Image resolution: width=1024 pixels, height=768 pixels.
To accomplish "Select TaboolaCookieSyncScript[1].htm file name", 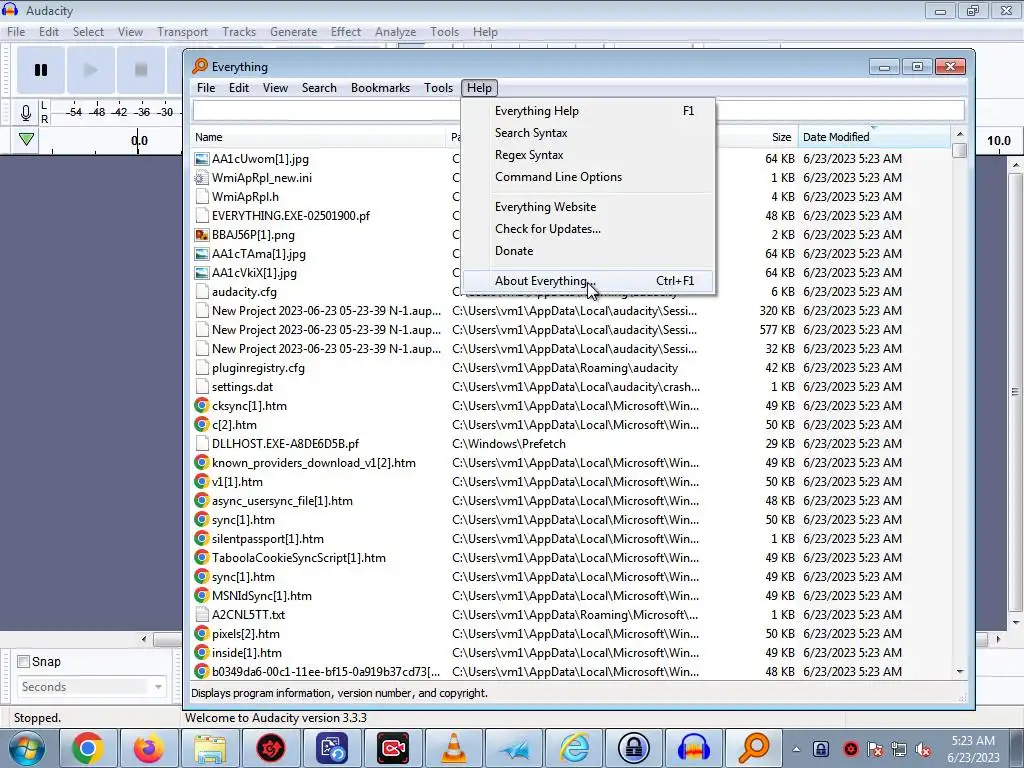I will point(298,558).
